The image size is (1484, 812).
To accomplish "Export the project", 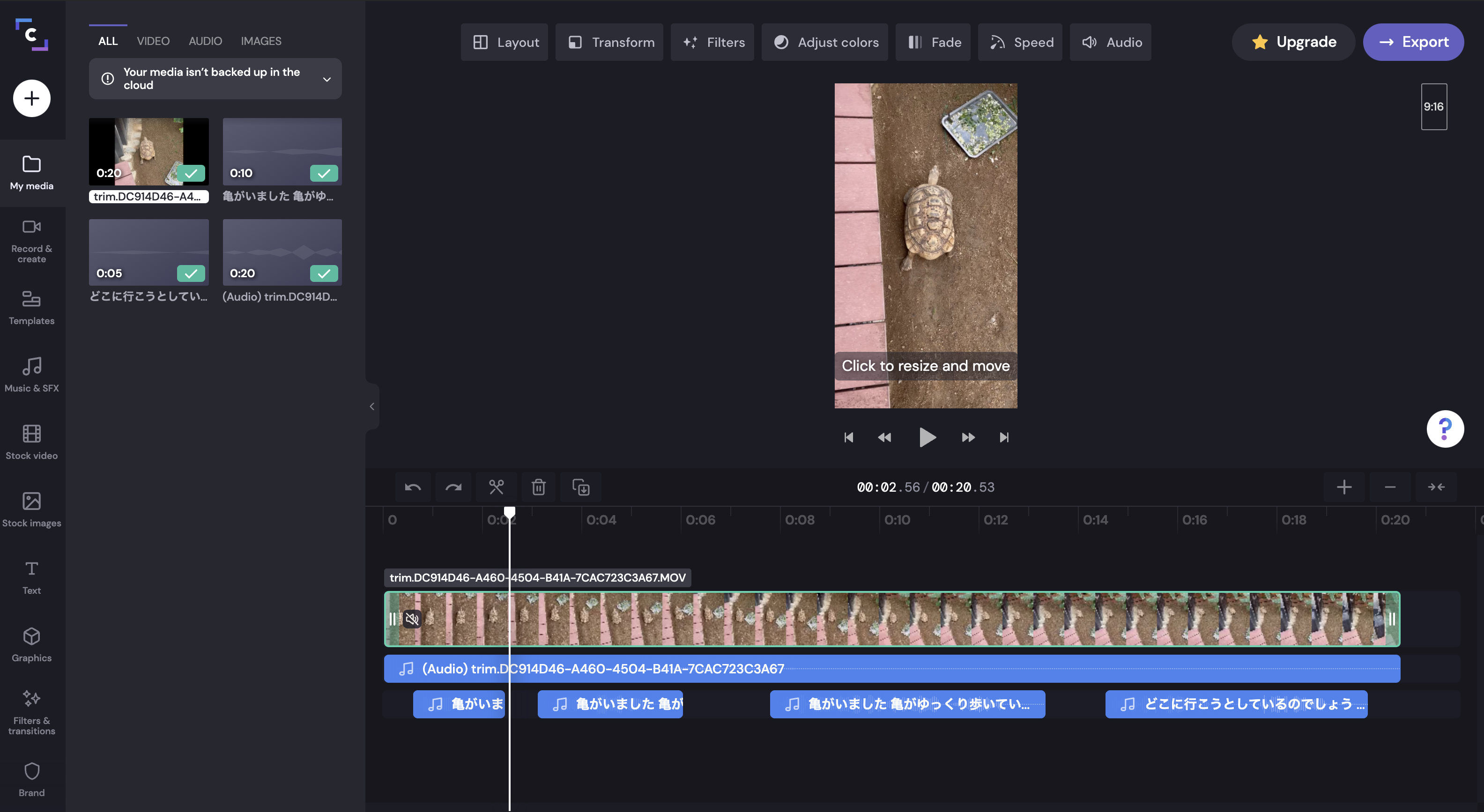I will coord(1414,42).
